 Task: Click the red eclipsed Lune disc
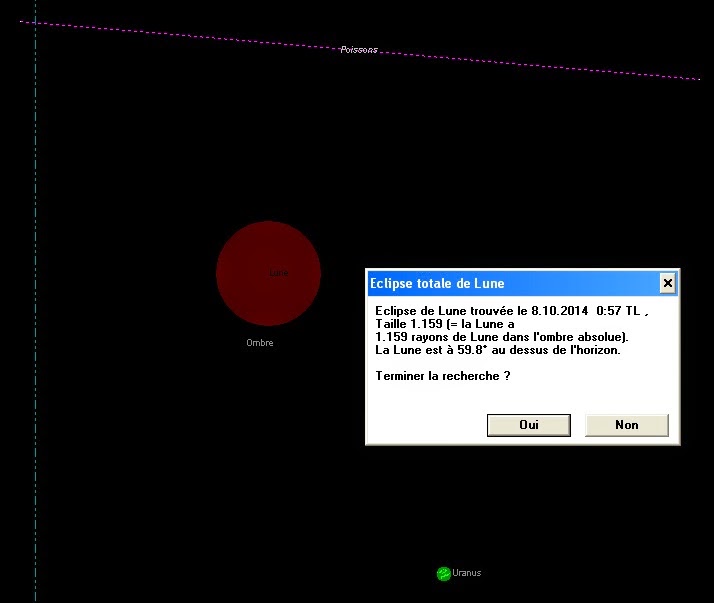tap(268, 273)
